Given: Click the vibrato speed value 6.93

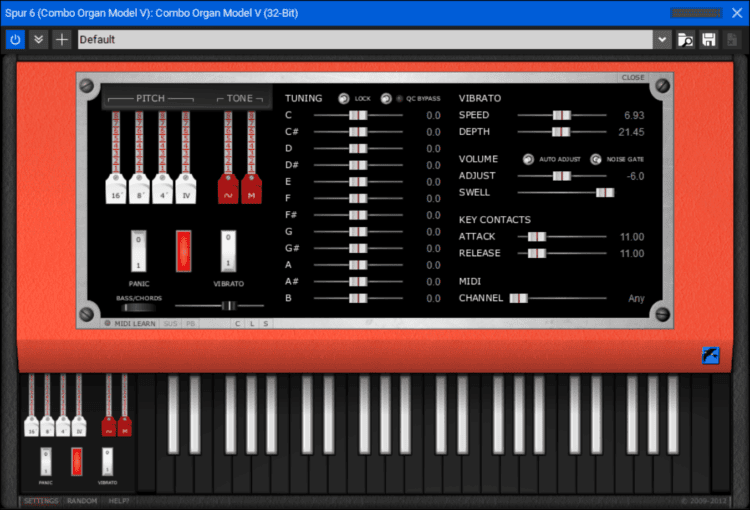Looking at the screenshot, I should 634,115.
